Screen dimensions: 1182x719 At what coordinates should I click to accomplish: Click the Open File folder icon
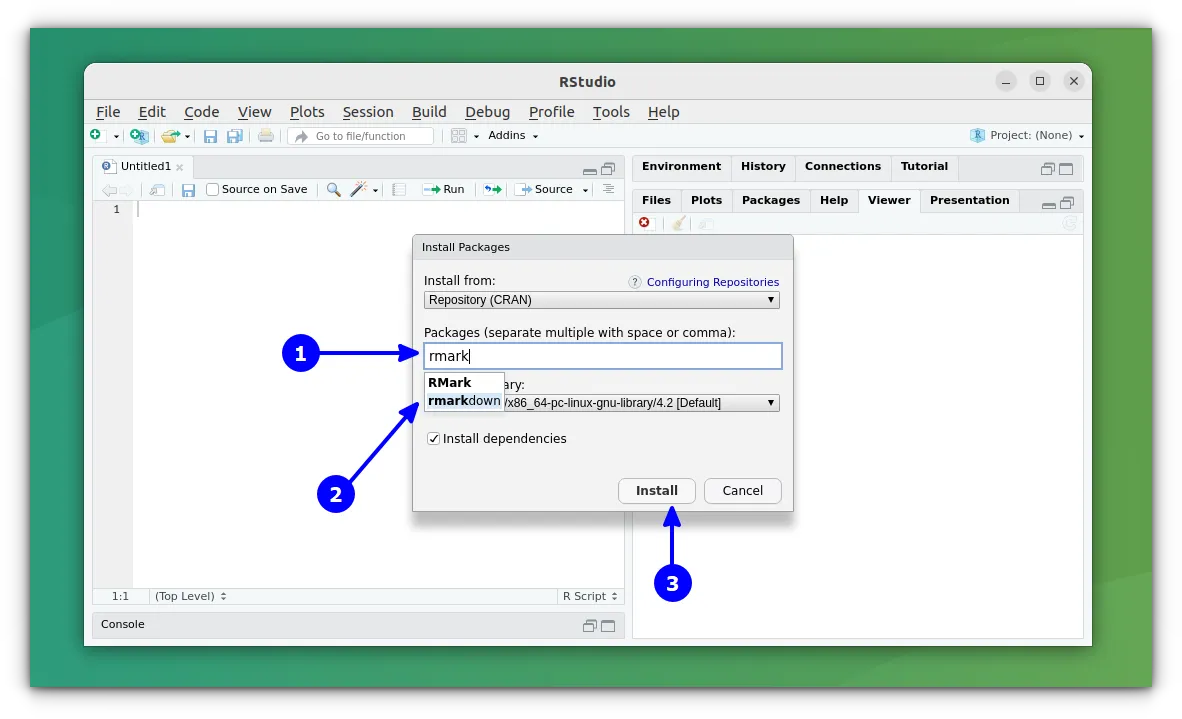click(170, 136)
